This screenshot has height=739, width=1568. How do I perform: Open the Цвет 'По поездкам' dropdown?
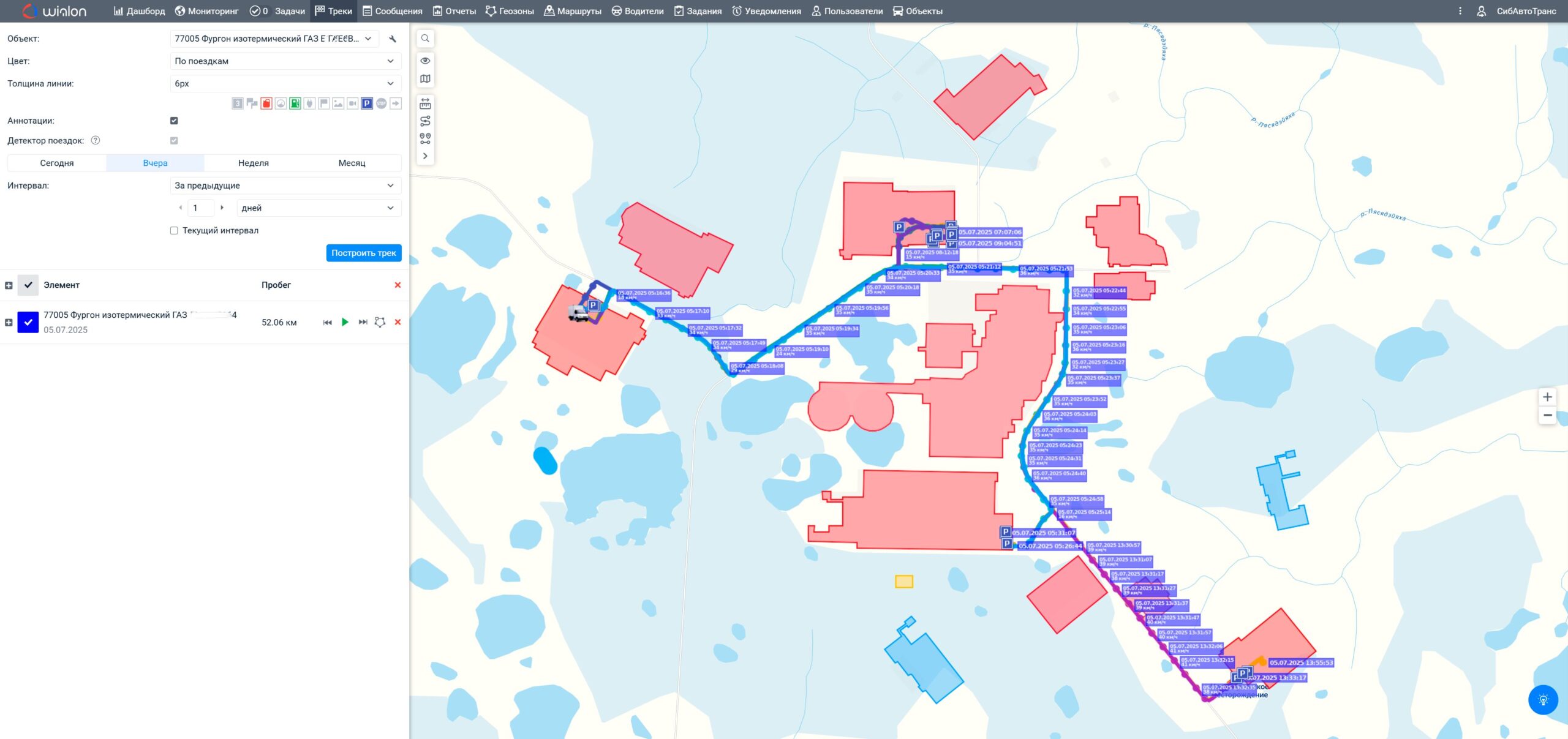tap(285, 61)
